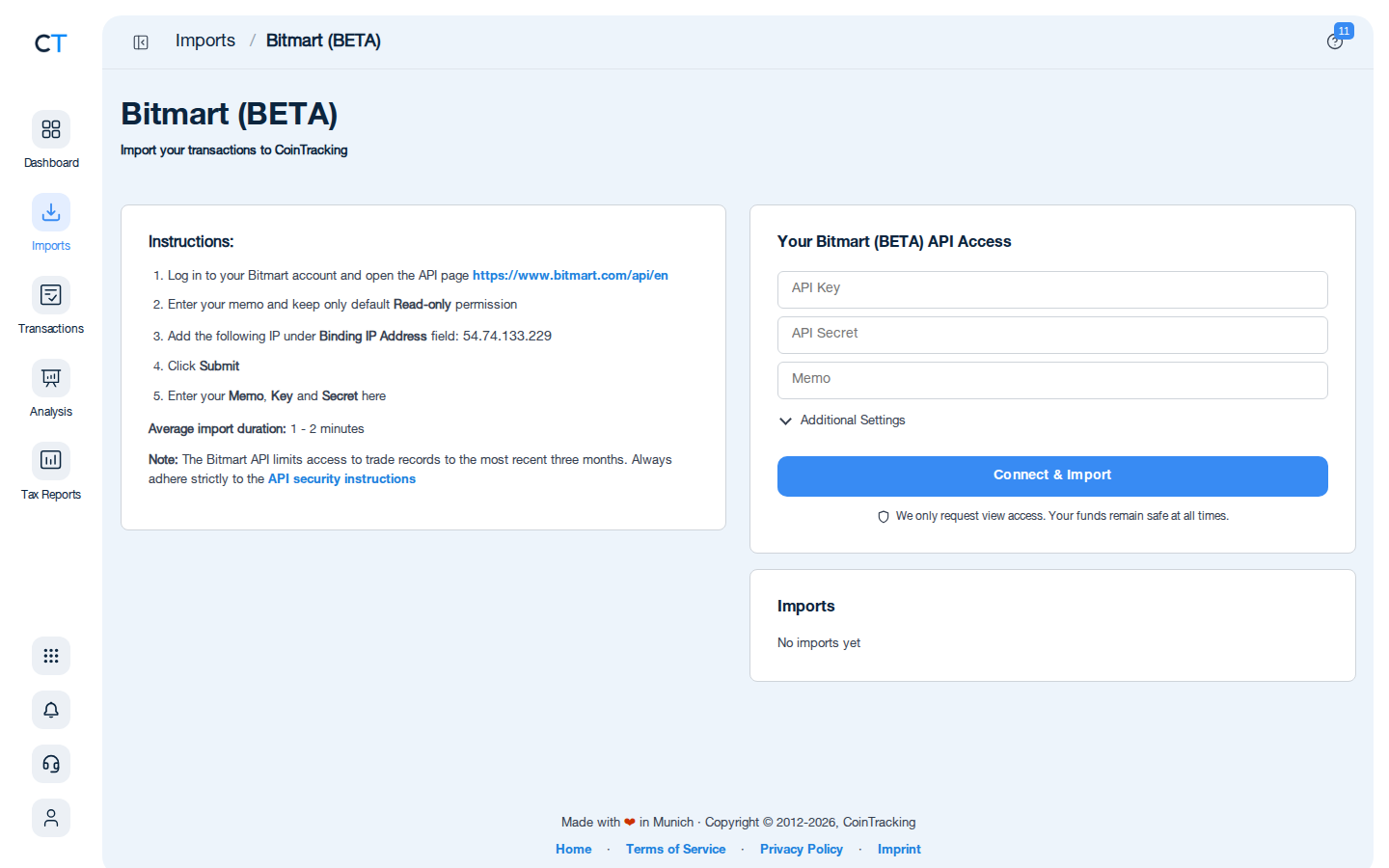Click the 'No imports yet' text
This screenshot has width=1389, height=868.
[819, 642]
